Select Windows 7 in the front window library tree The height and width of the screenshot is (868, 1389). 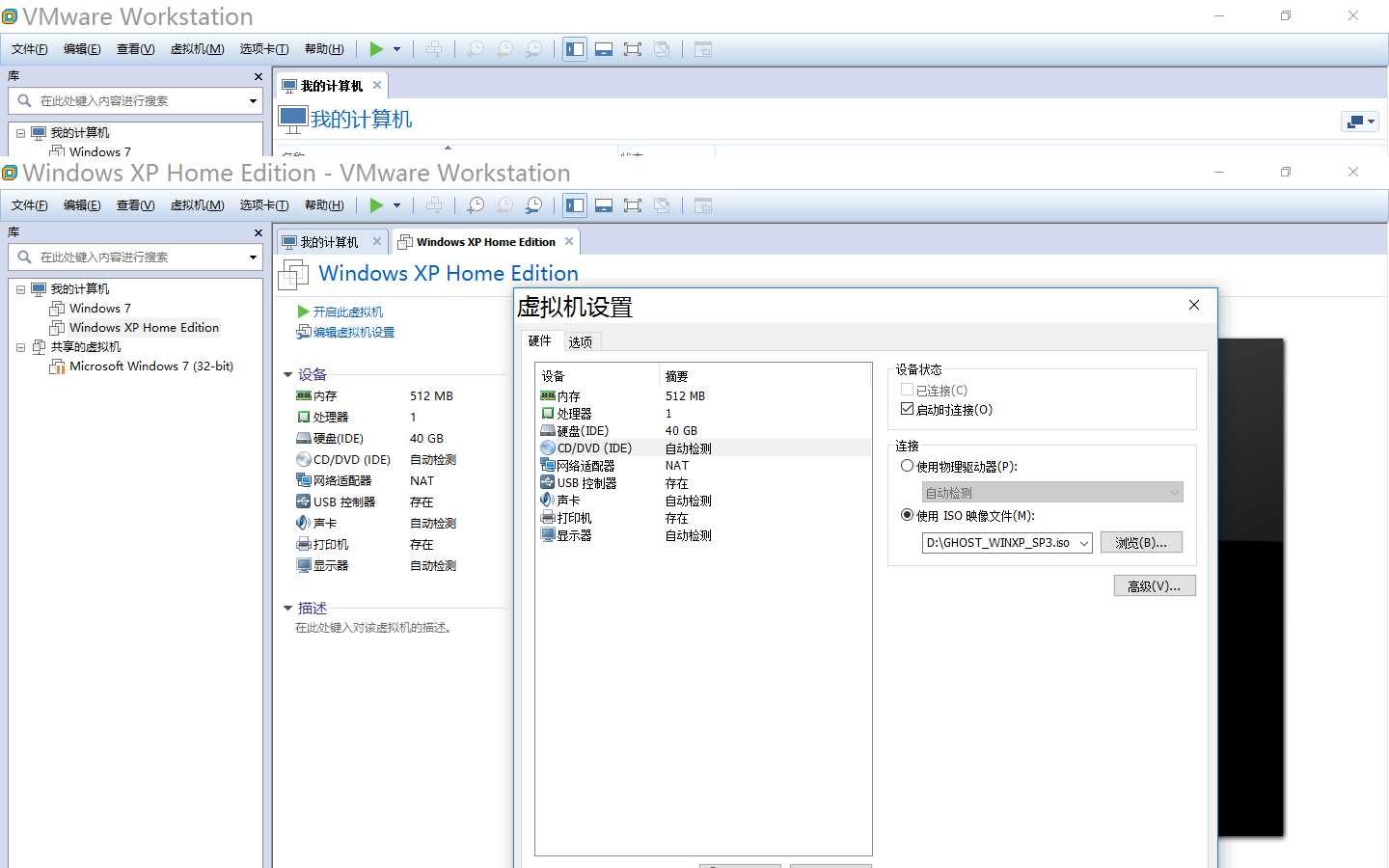click(99, 309)
